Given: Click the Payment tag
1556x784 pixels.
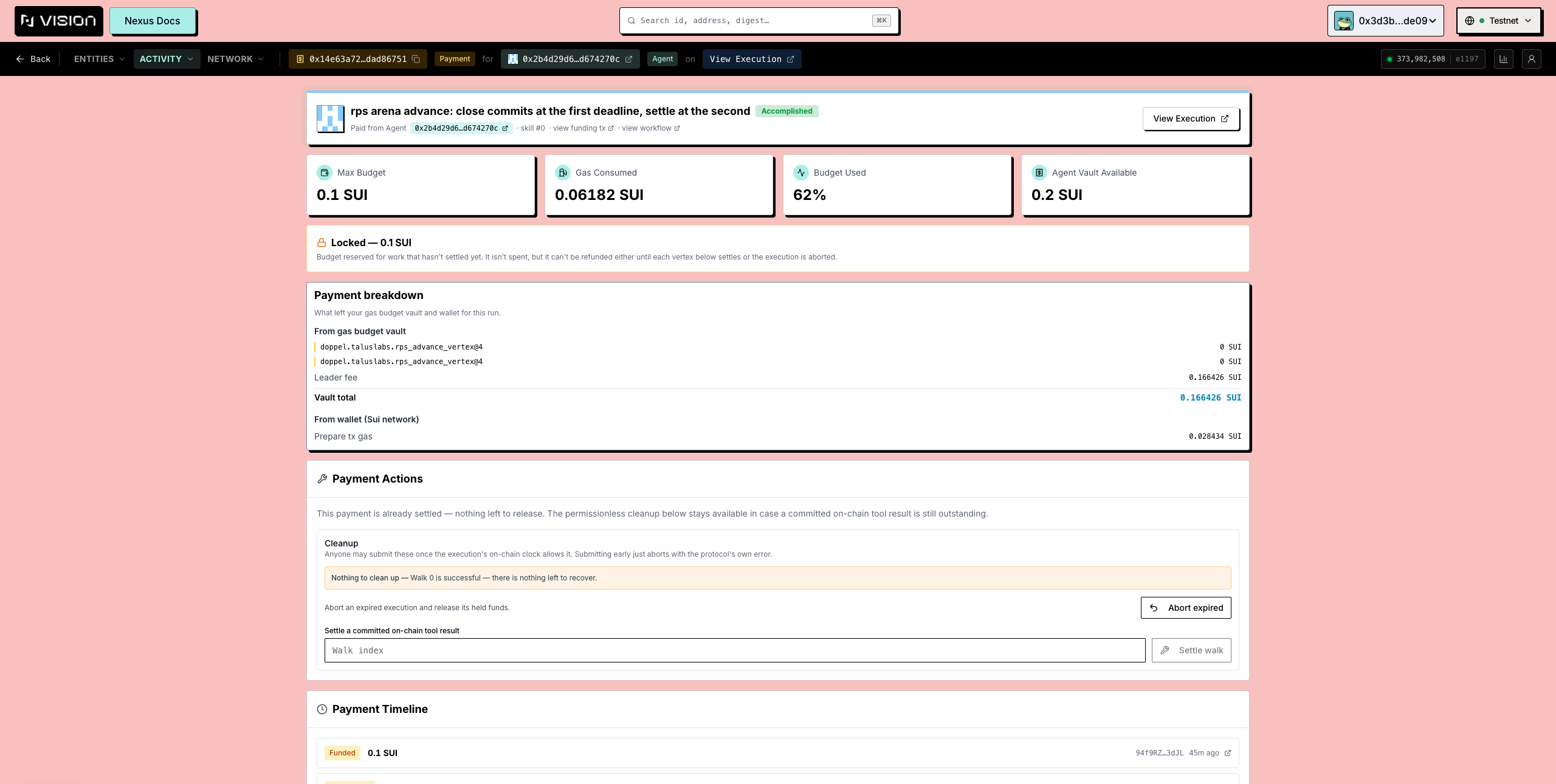Looking at the screenshot, I should [x=455, y=59].
